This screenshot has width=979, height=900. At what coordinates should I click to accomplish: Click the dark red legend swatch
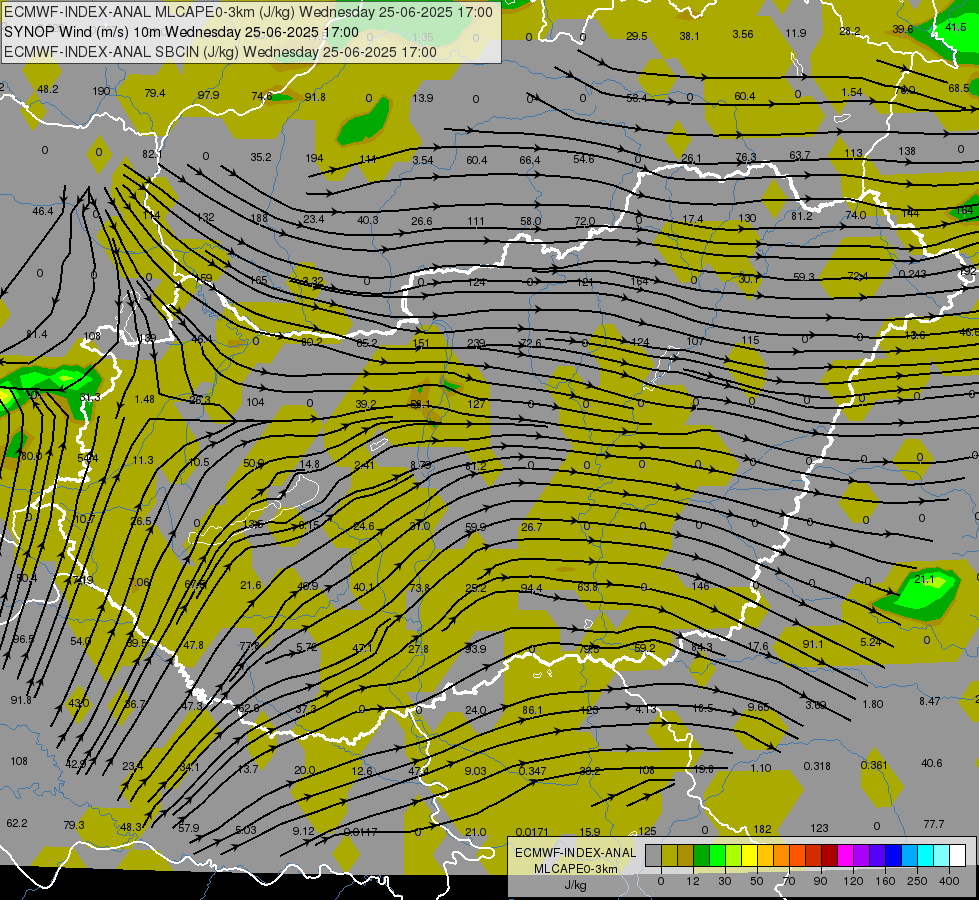pyautogui.click(x=829, y=855)
